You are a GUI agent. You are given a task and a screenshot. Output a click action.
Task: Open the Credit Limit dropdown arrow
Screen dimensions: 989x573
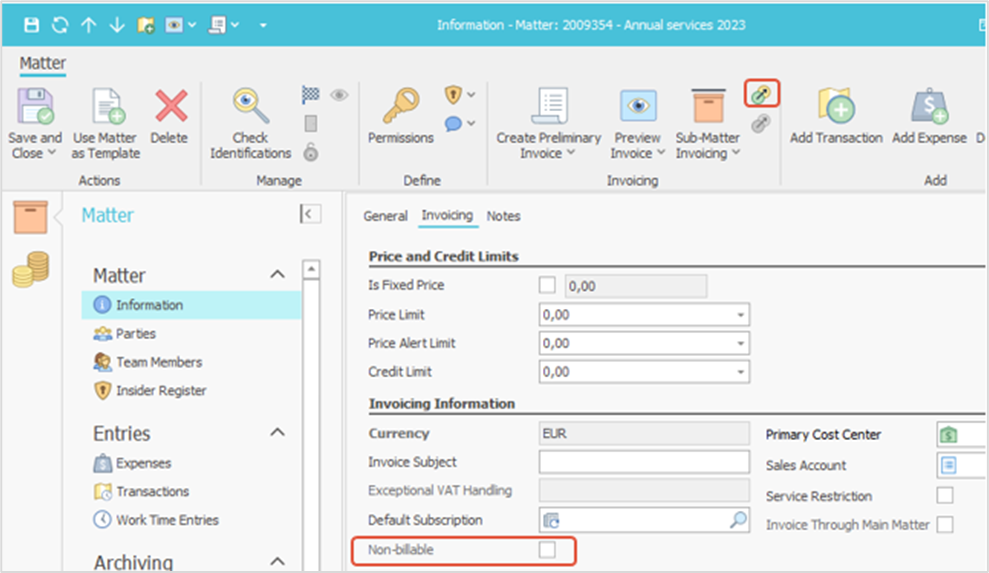coord(740,372)
